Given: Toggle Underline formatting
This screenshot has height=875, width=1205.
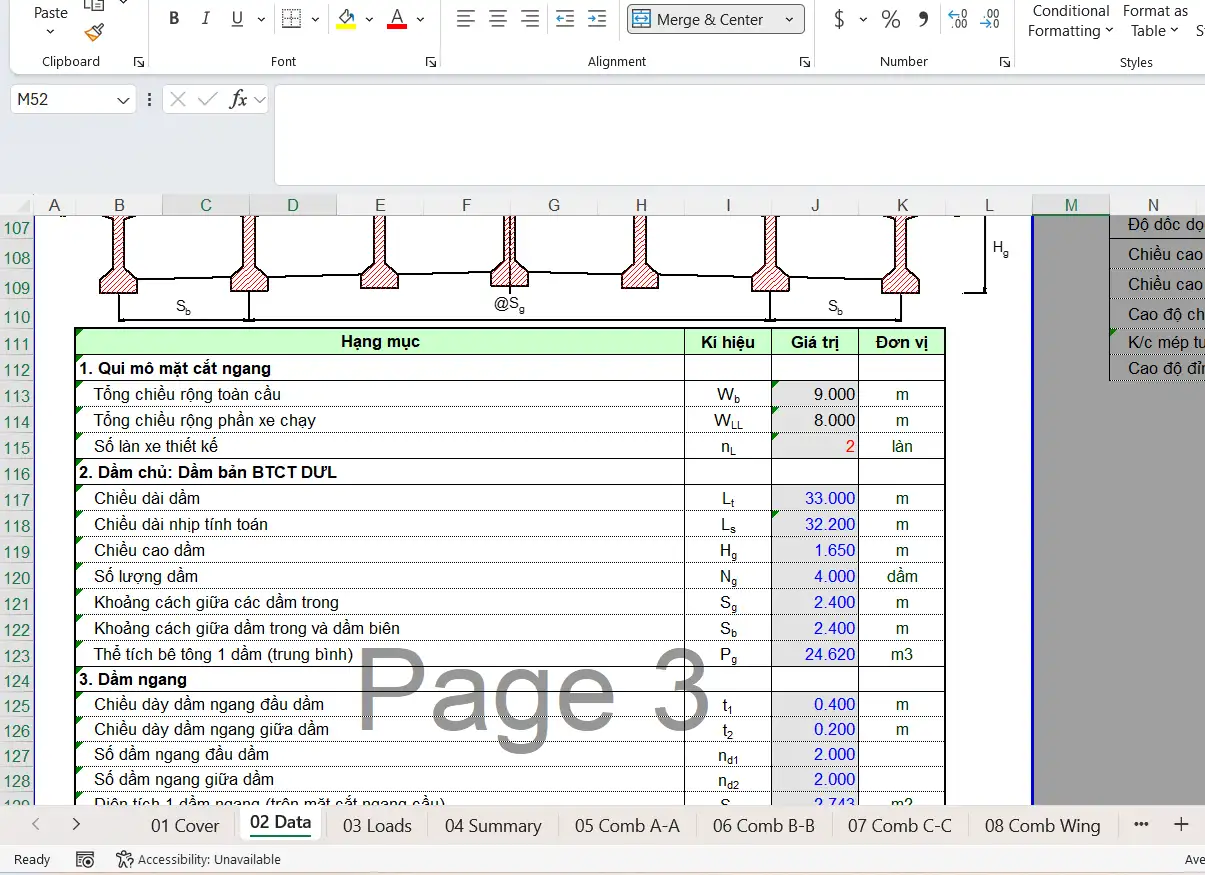Looking at the screenshot, I should tap(237, 19).
